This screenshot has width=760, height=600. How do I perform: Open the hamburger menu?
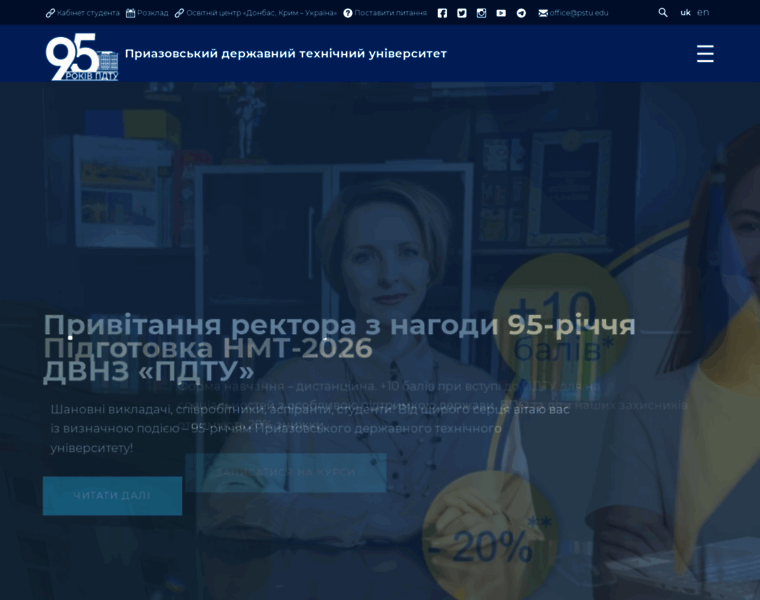point(705,53)
